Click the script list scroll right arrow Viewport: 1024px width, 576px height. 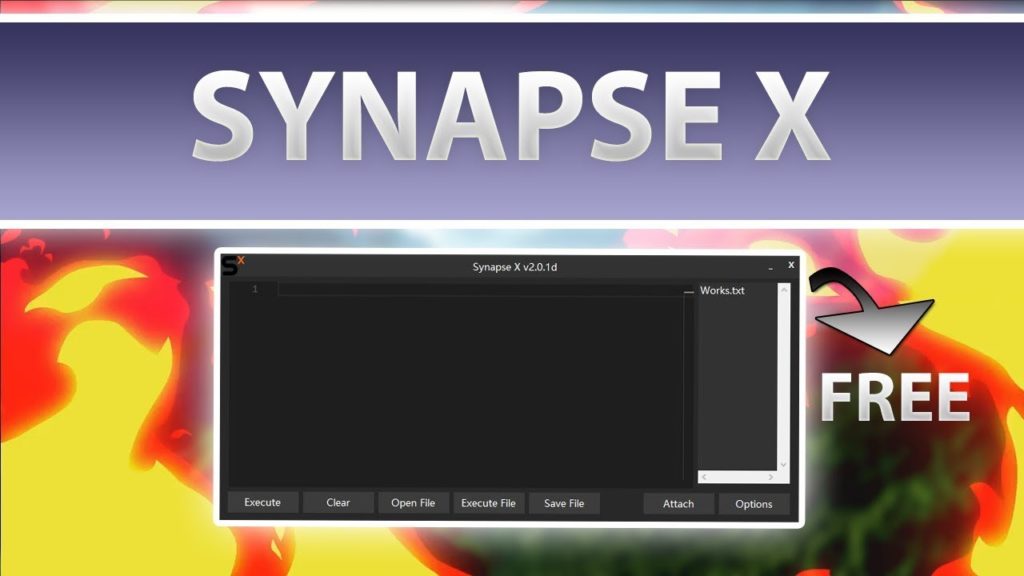coord(771,477)
